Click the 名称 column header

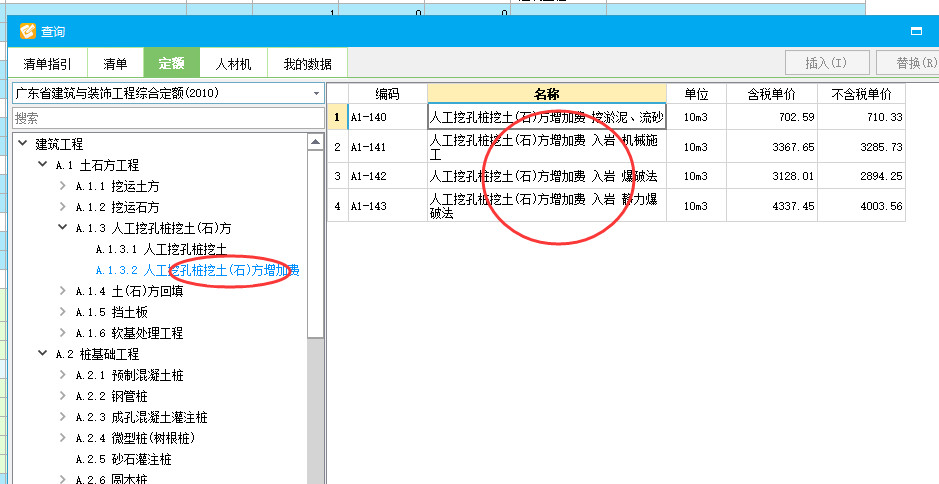point(547,93)
